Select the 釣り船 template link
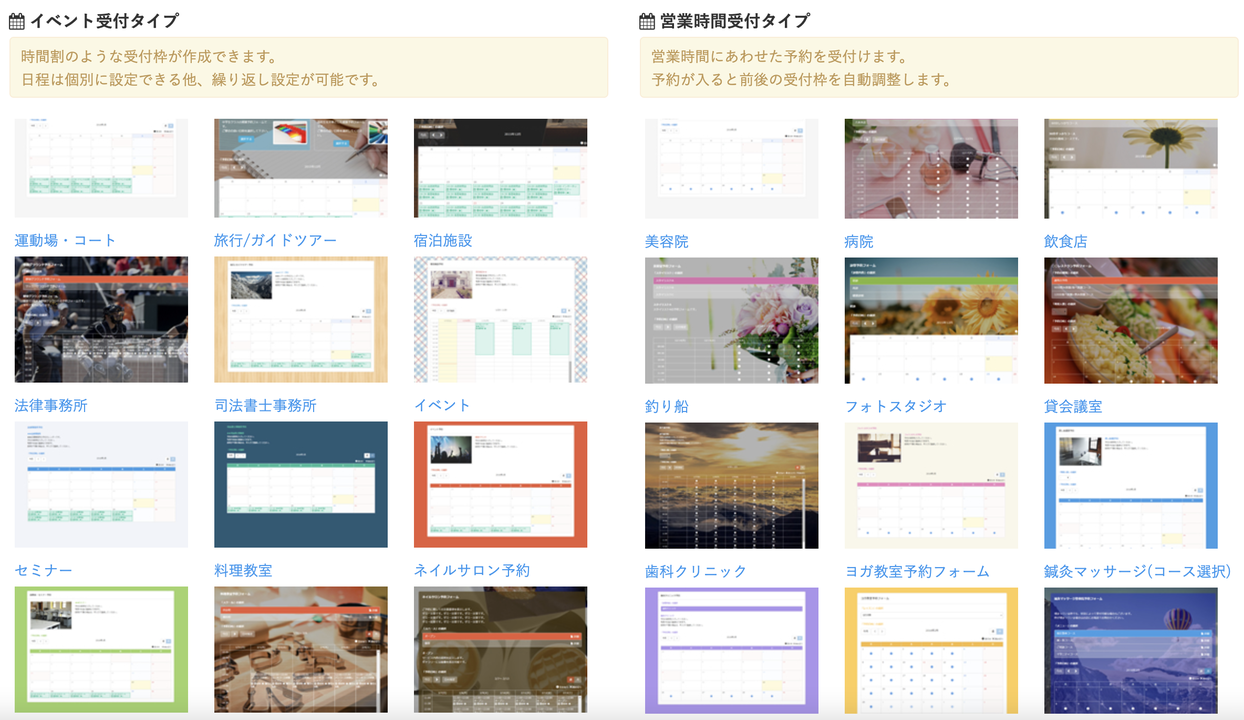Viewport: 1244px width, 720px height. coord(667,406)
